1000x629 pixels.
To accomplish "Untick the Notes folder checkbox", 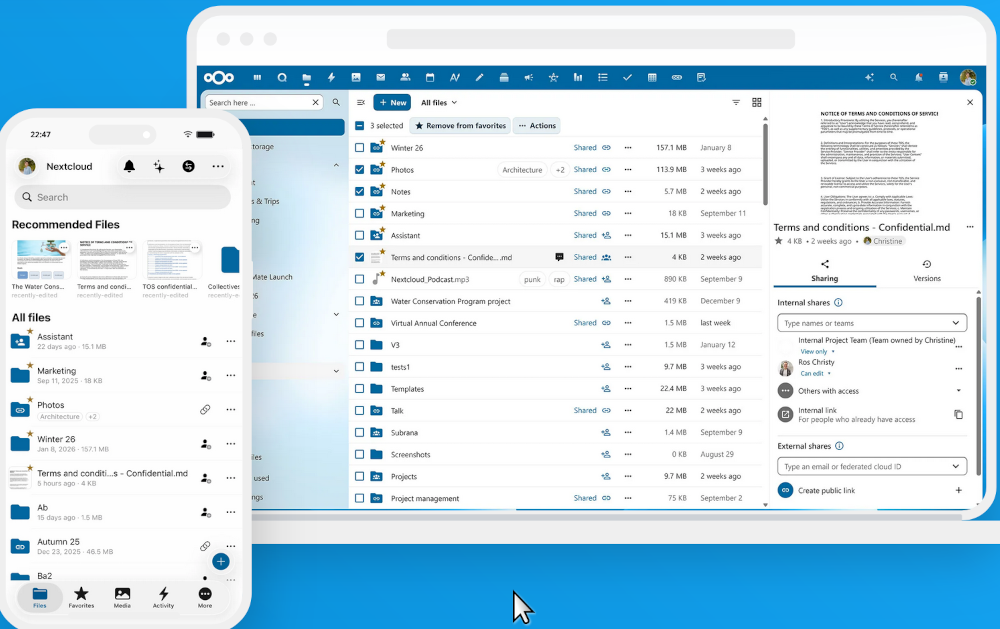I will click(360, 191).
